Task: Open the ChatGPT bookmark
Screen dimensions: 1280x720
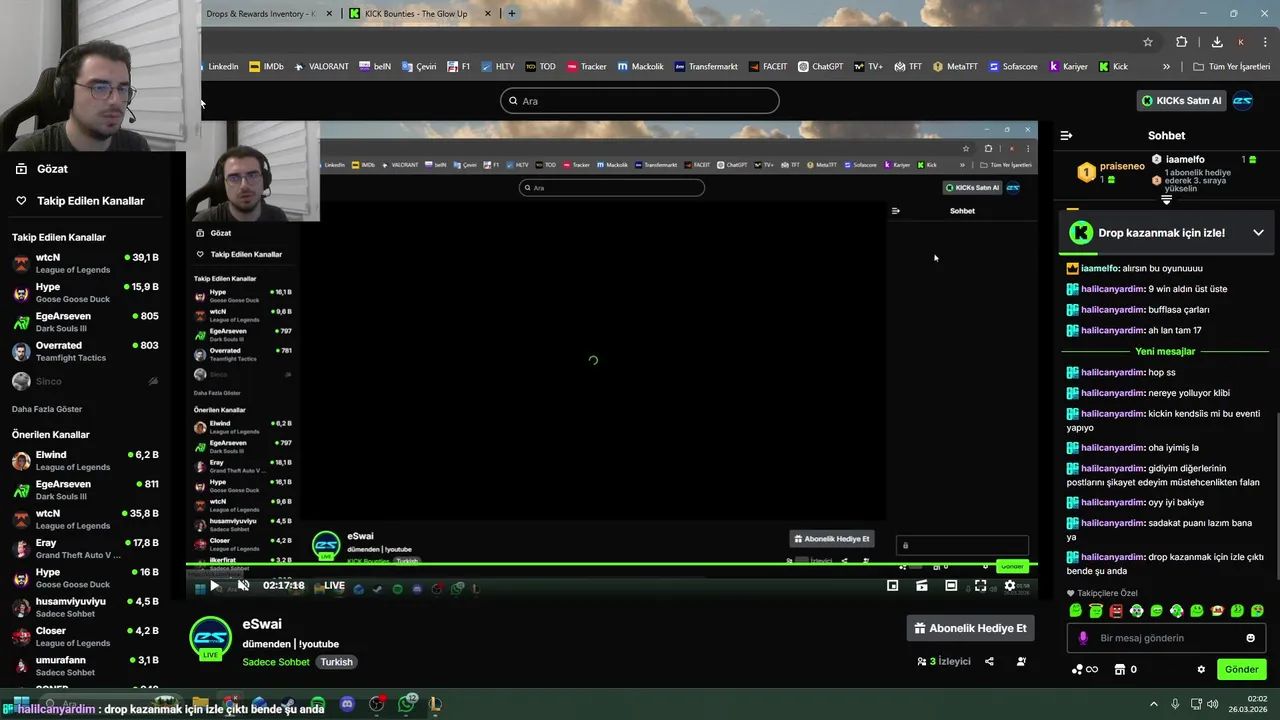Action: (821, 67)
